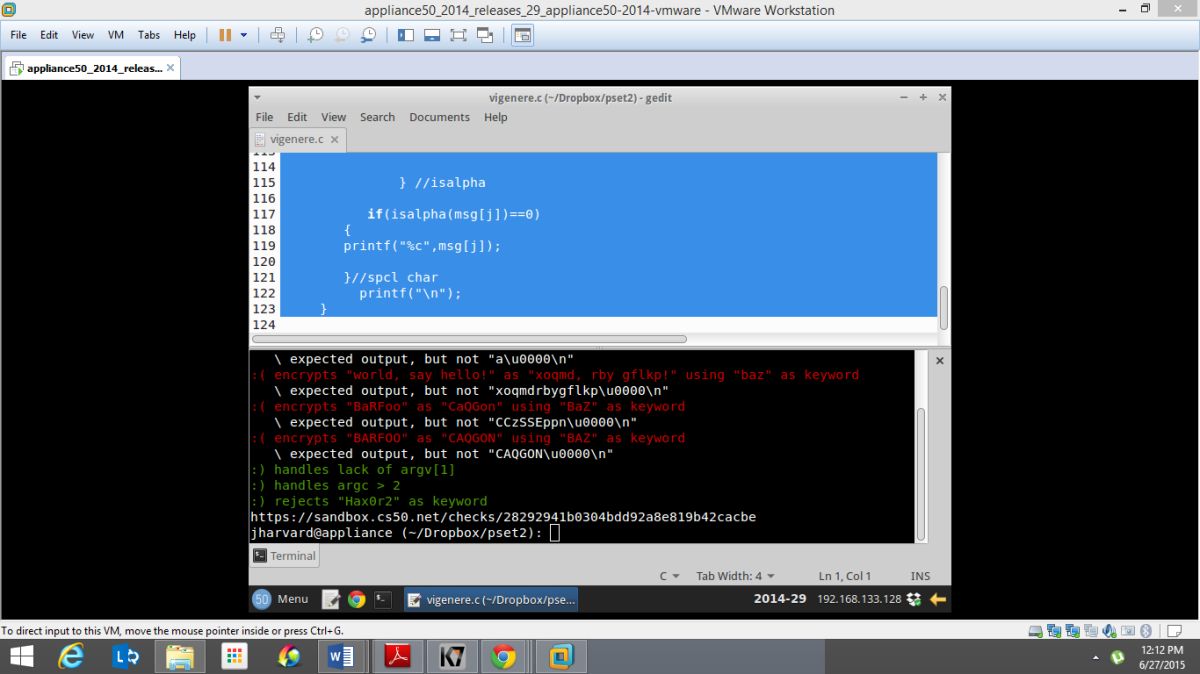Click the printf("%c",msg[j]); code line
This screenshot has height=674, width=1200.
pos(422,245)
